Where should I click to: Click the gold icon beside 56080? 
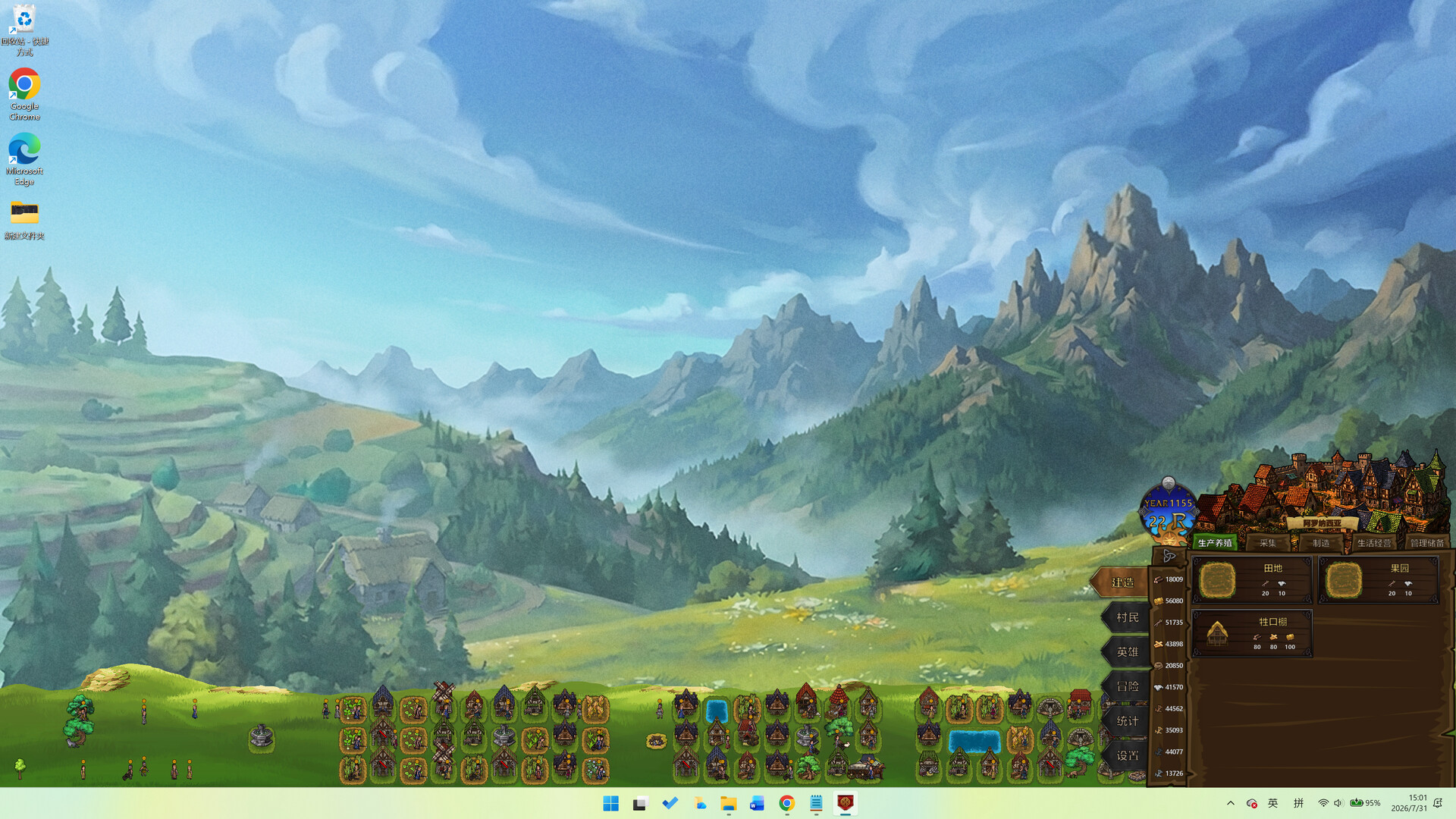click(x=1158, y=601)
